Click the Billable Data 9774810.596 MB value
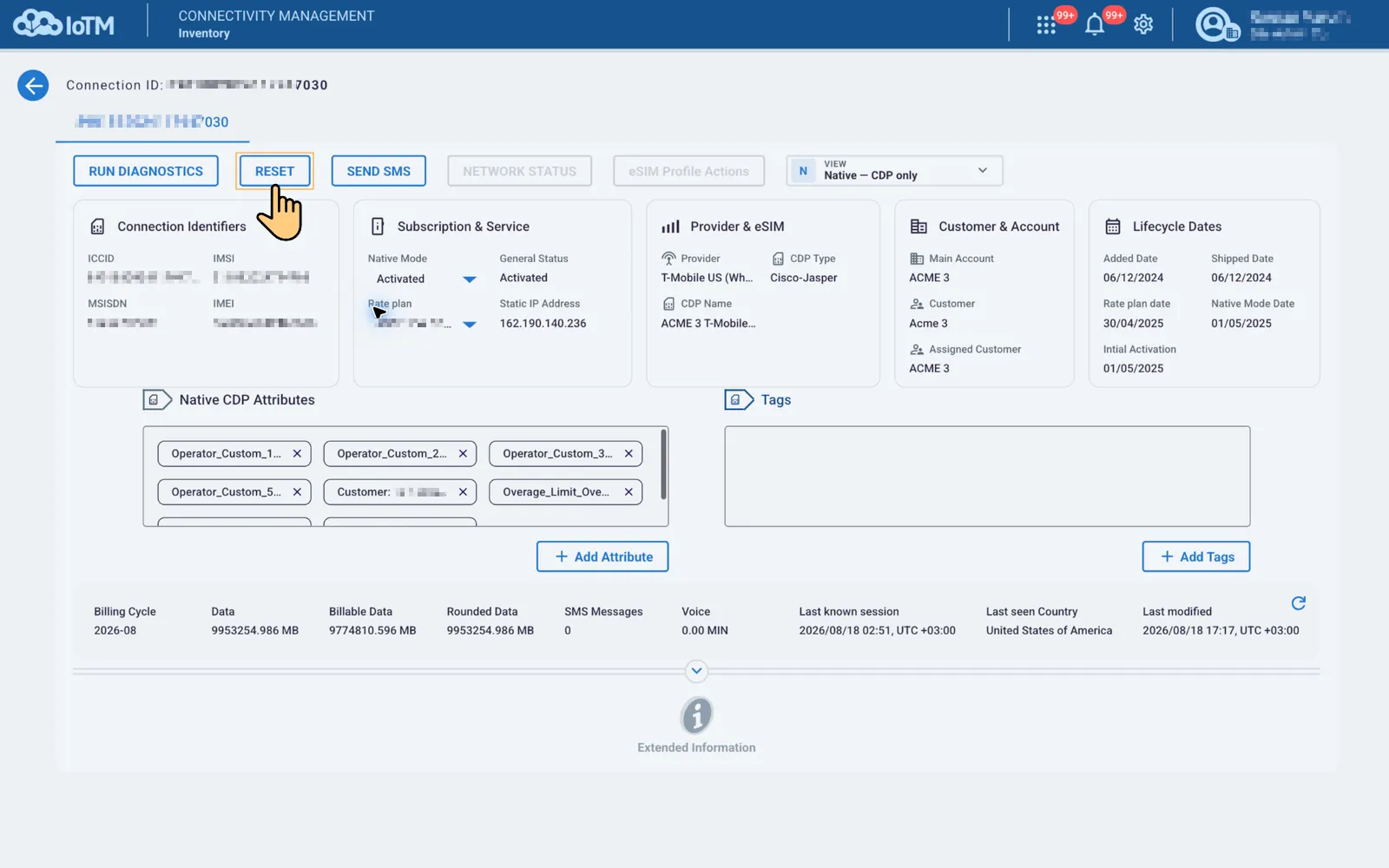 tap(372, 631)
